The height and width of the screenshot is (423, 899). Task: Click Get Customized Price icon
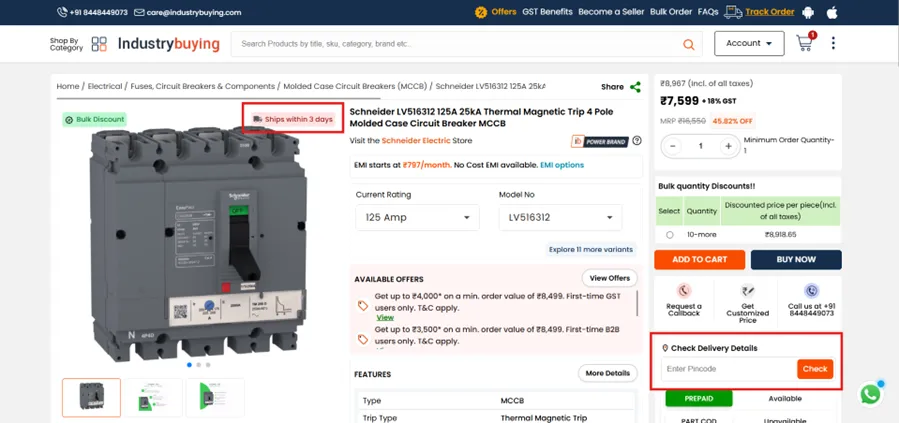(x=747, y=291)
